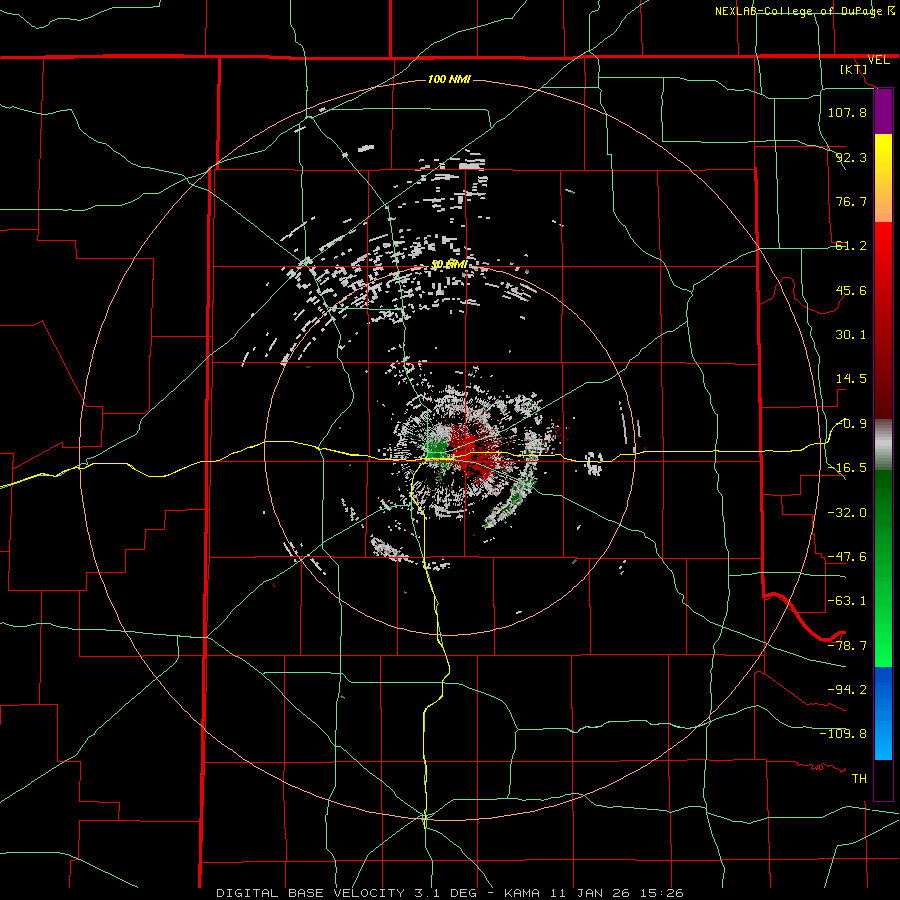Screen dimensions: 900x900
Task: Click the VEL legend title
Action: [x=878, y=60]
